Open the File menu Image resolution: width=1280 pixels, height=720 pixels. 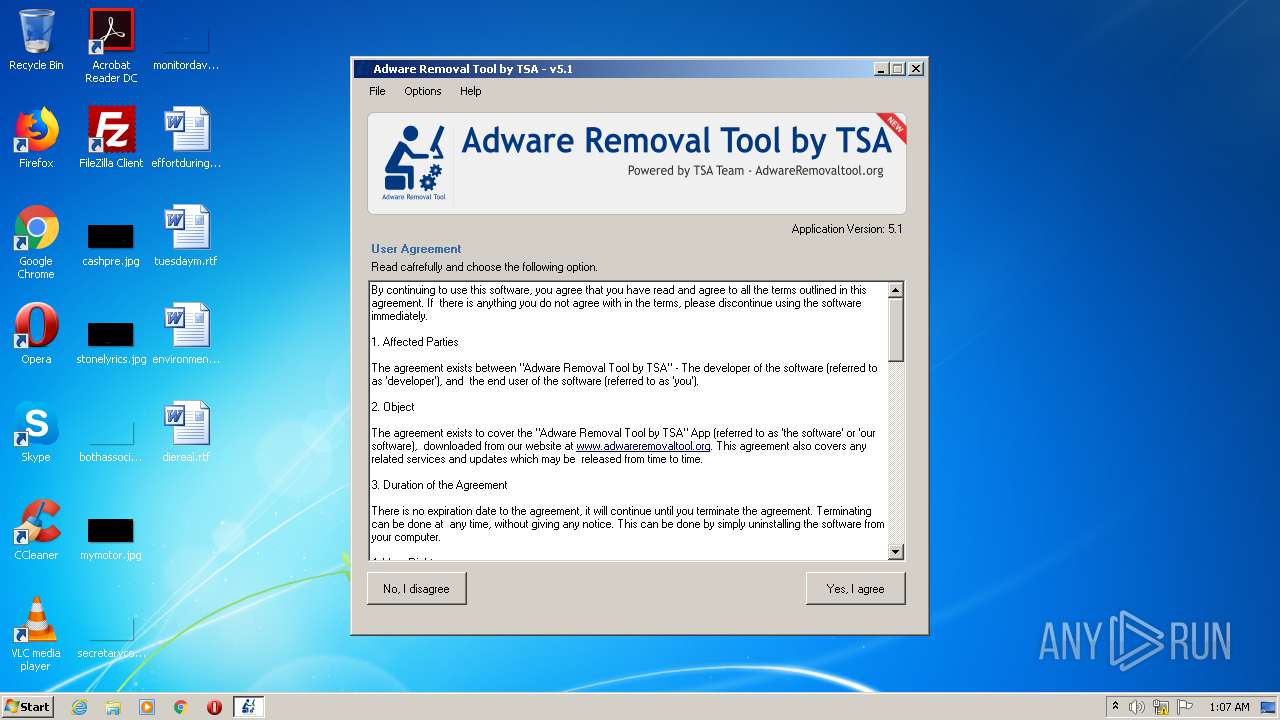377,91
